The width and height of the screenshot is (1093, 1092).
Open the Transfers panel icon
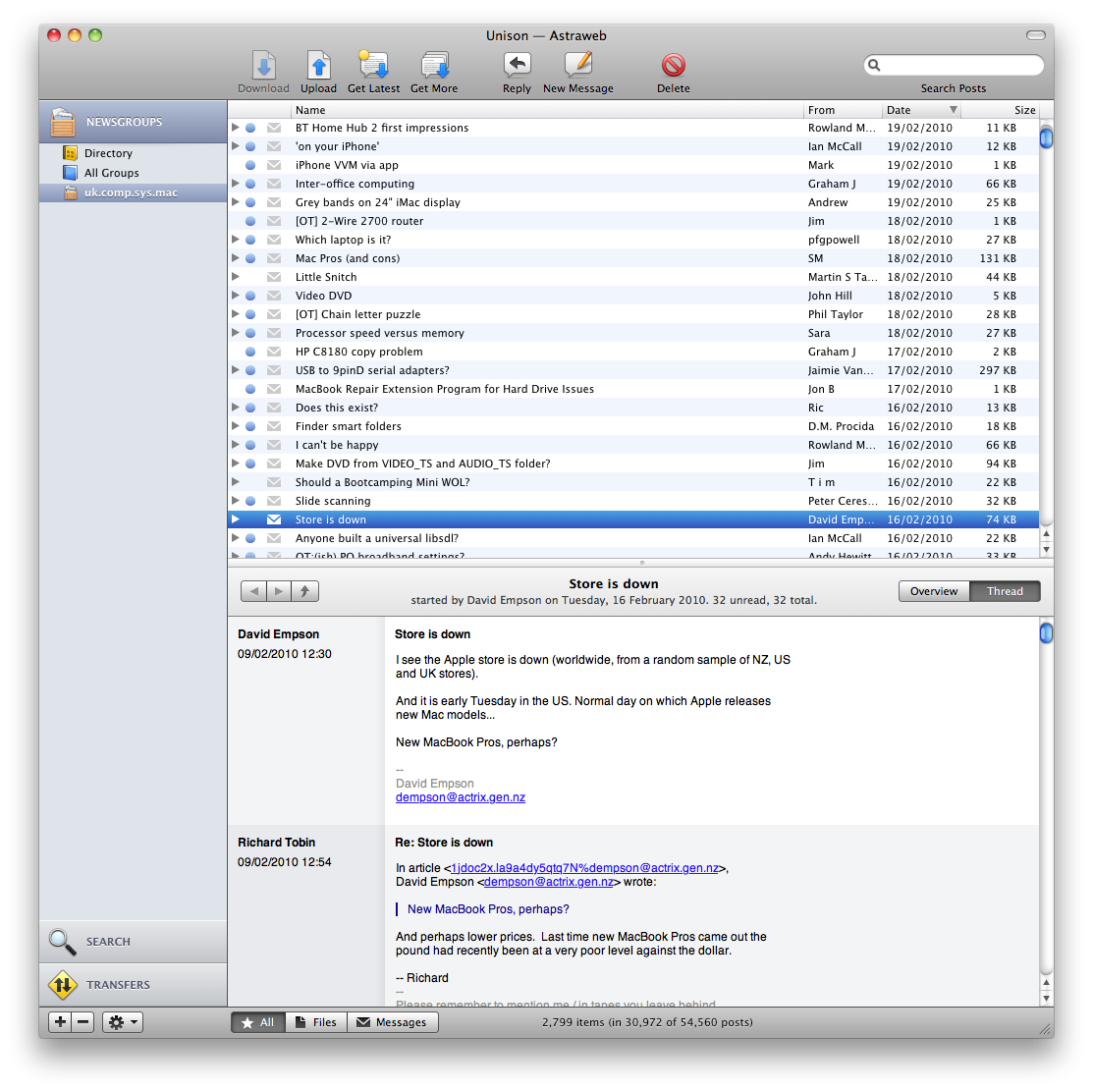pyautogui.click(x=63, y=984)
